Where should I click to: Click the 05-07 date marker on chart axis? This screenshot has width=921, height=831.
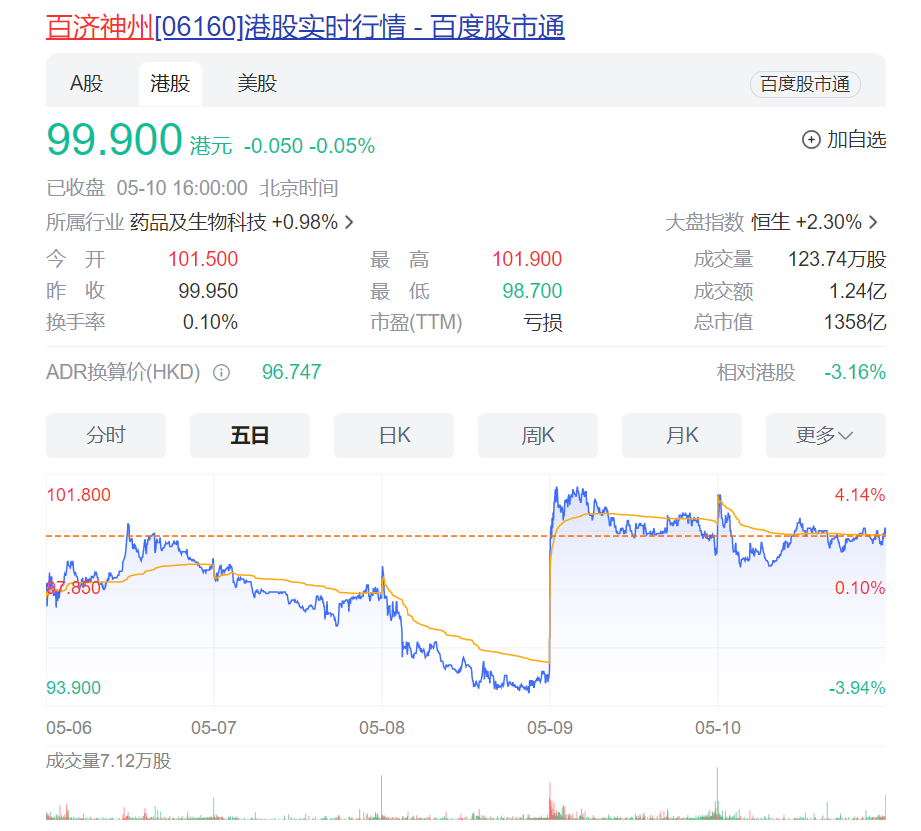214,728
